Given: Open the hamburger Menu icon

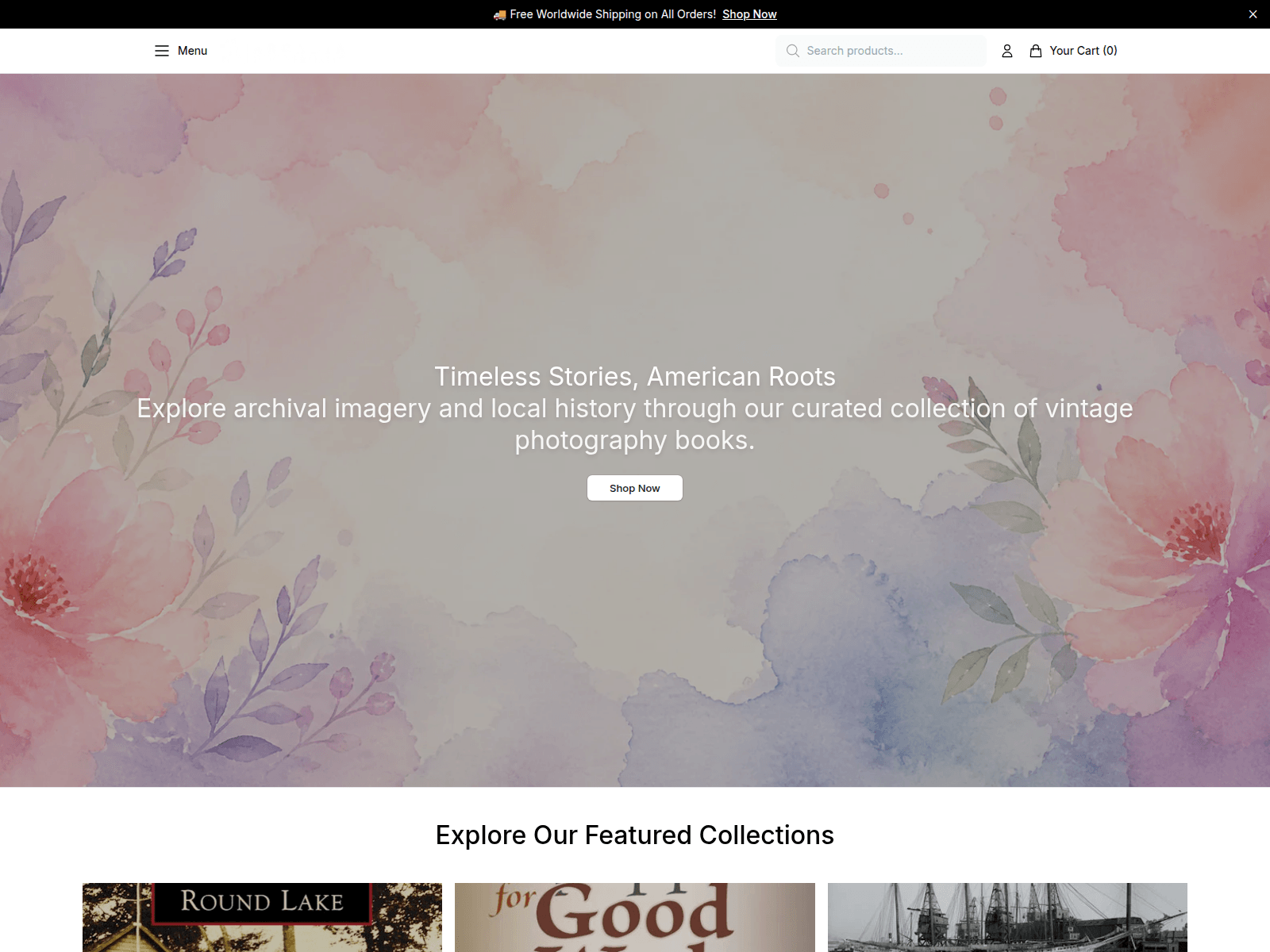Looking at the screenshot, I should pyautogui.click(x=162, y=51).
